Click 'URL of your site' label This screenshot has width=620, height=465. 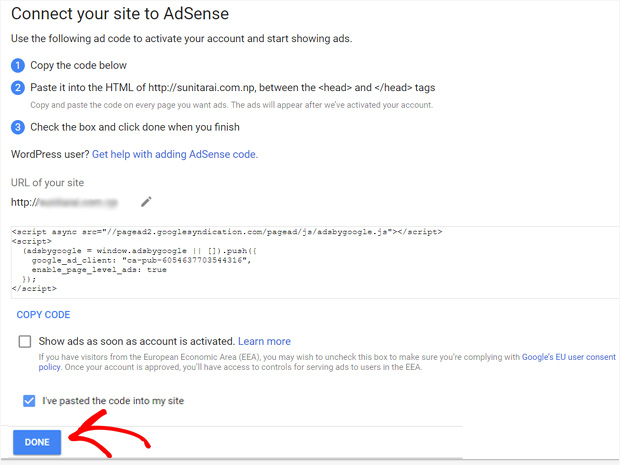[47, 183]
